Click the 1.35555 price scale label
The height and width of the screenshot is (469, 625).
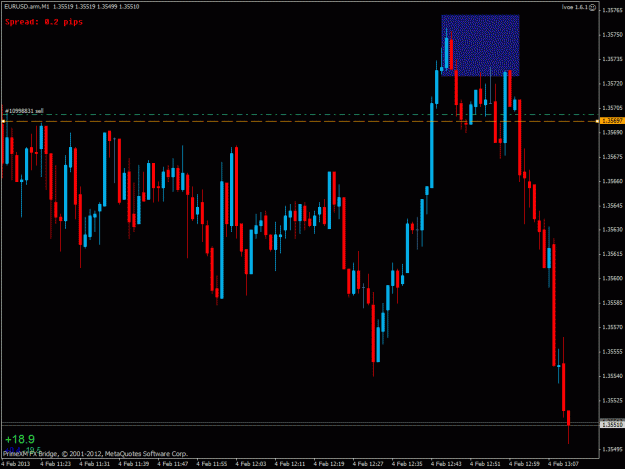pyautogui.click(x=613, y=352)
